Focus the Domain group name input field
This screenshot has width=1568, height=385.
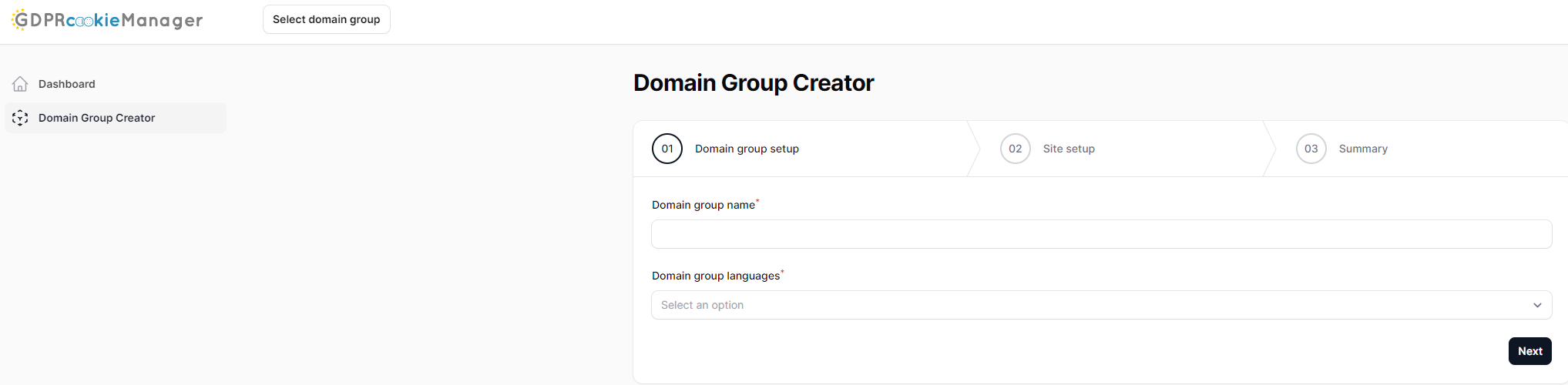pyautogui.click(x=1102, y=234)
